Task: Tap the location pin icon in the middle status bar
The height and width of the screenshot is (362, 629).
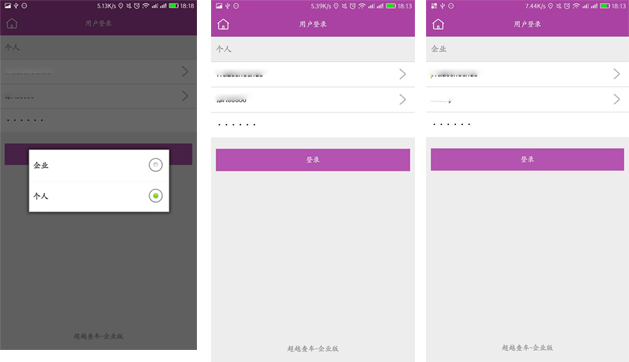Action: (x=336, y=6)
